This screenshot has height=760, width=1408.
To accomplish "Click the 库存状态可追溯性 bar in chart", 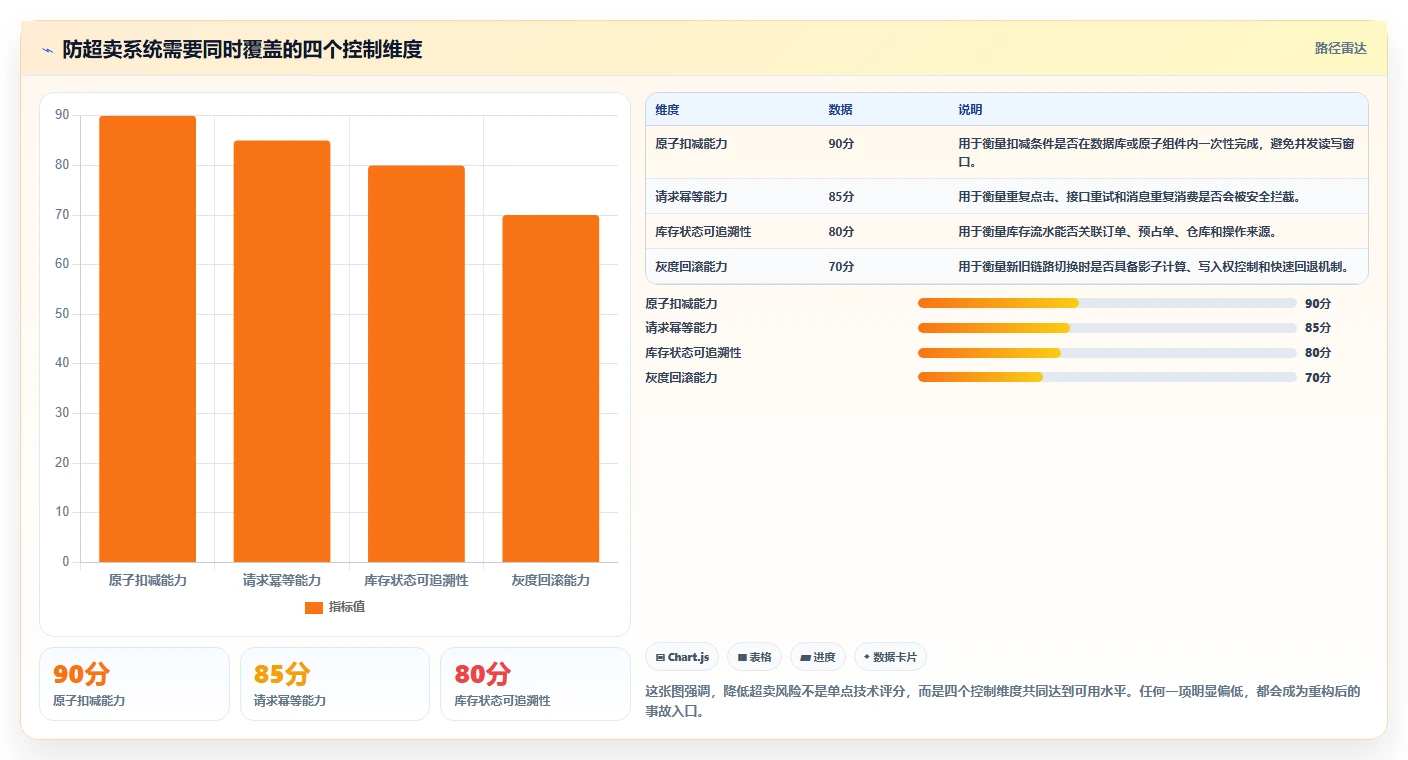I will (416, 364).
